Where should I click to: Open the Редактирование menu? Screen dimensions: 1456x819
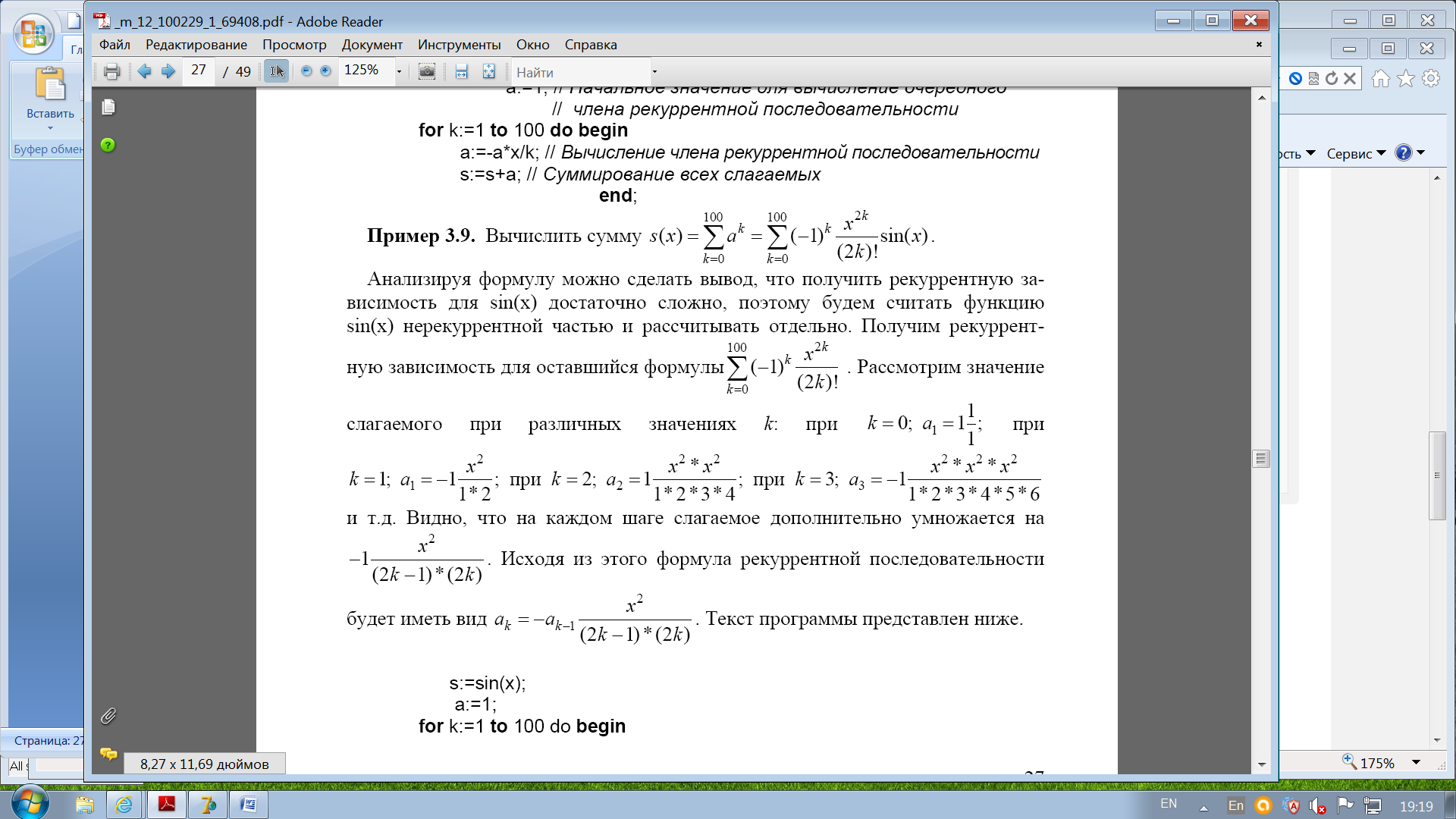196,45
